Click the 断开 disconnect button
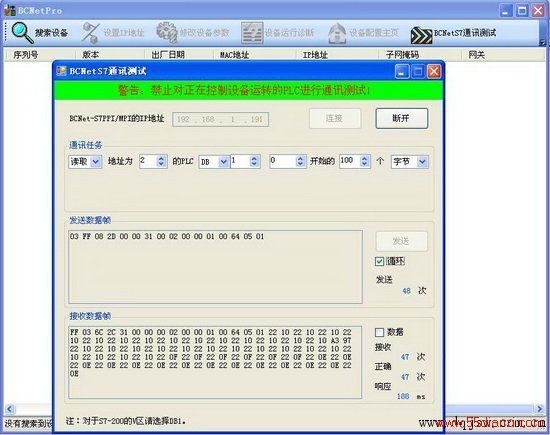 point(402,119)
